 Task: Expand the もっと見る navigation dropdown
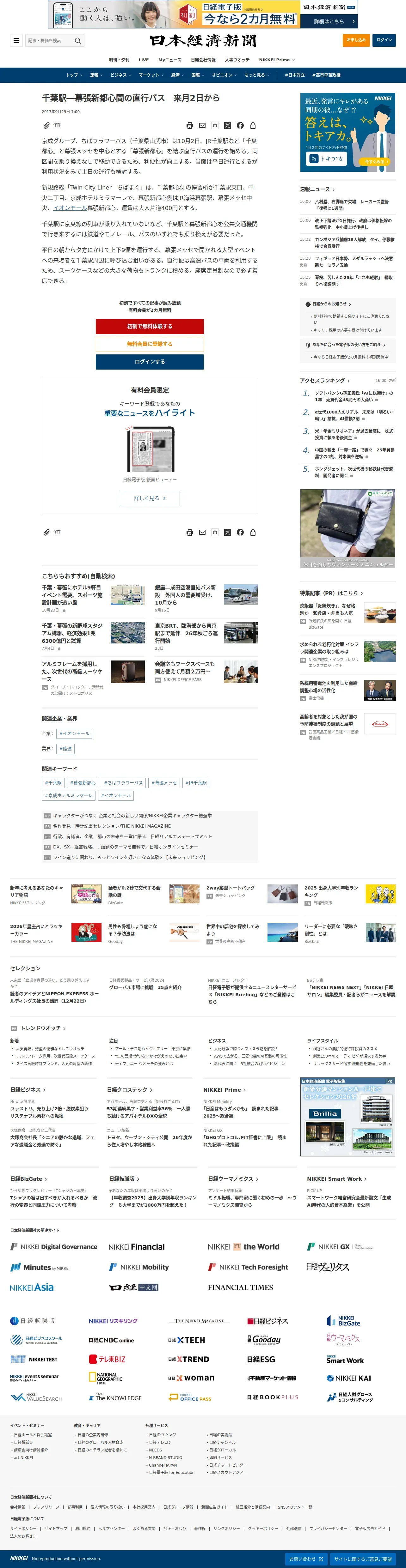pyautogui.click(x=257, y=75)
